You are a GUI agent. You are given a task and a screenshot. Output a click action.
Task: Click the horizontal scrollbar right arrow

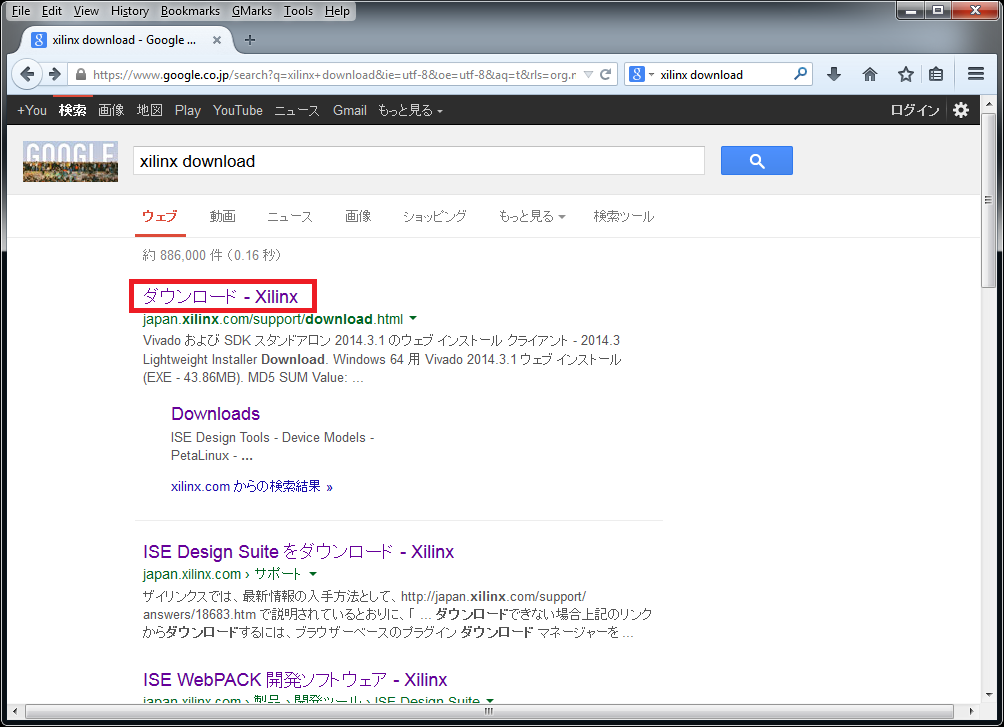pos(971,711)
